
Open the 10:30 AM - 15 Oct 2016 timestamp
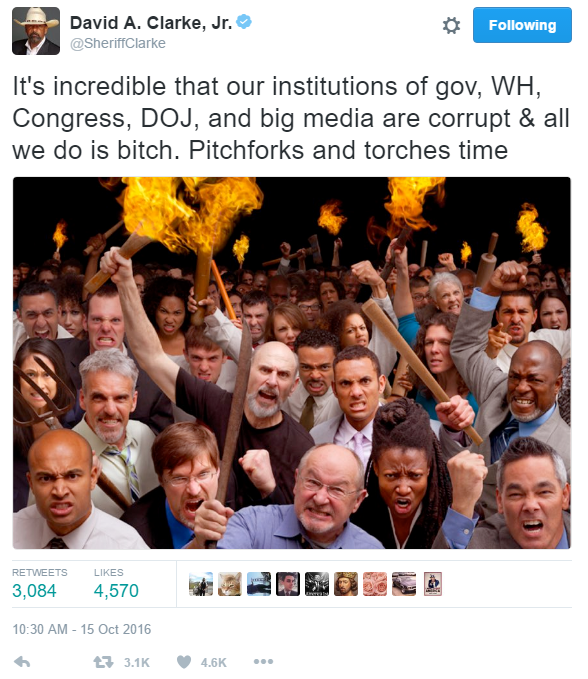(x=82, y=629)
